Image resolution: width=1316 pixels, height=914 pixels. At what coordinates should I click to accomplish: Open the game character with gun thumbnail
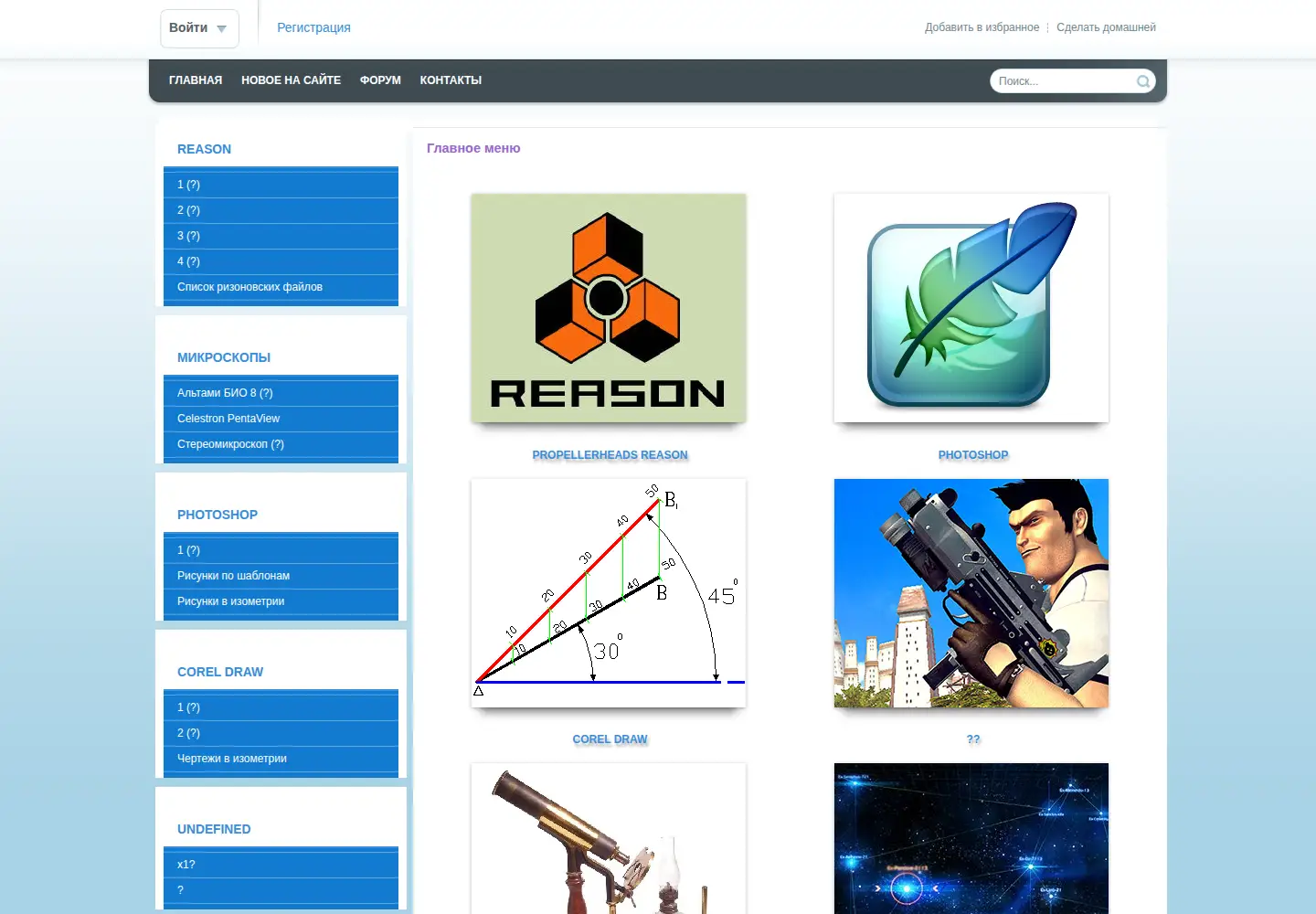(971, 593)
